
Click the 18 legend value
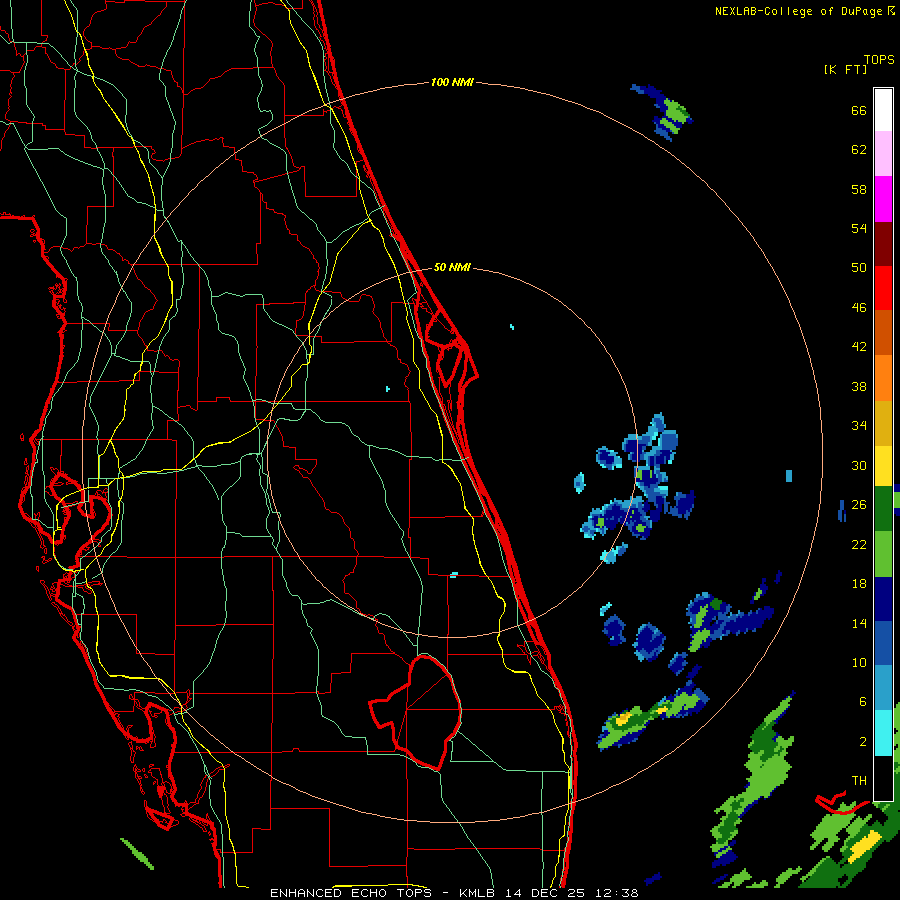click(859, 584)
